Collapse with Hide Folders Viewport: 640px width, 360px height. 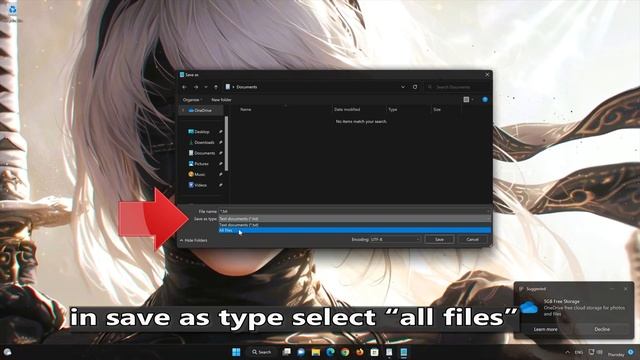coord(193,240)
